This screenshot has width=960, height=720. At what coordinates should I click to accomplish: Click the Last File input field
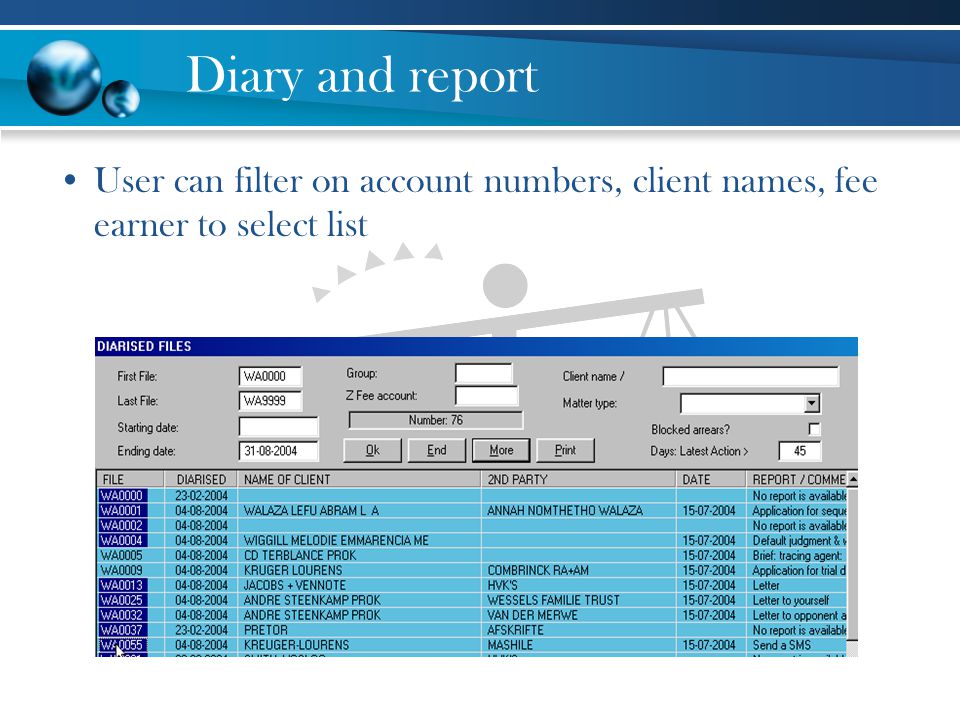pos(270,400)
